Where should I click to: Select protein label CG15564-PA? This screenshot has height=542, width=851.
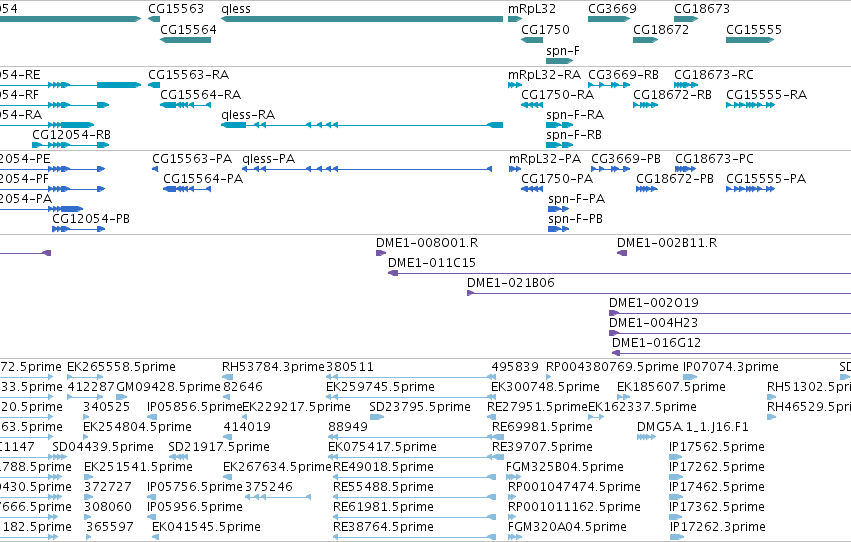(x=203, y=178)
